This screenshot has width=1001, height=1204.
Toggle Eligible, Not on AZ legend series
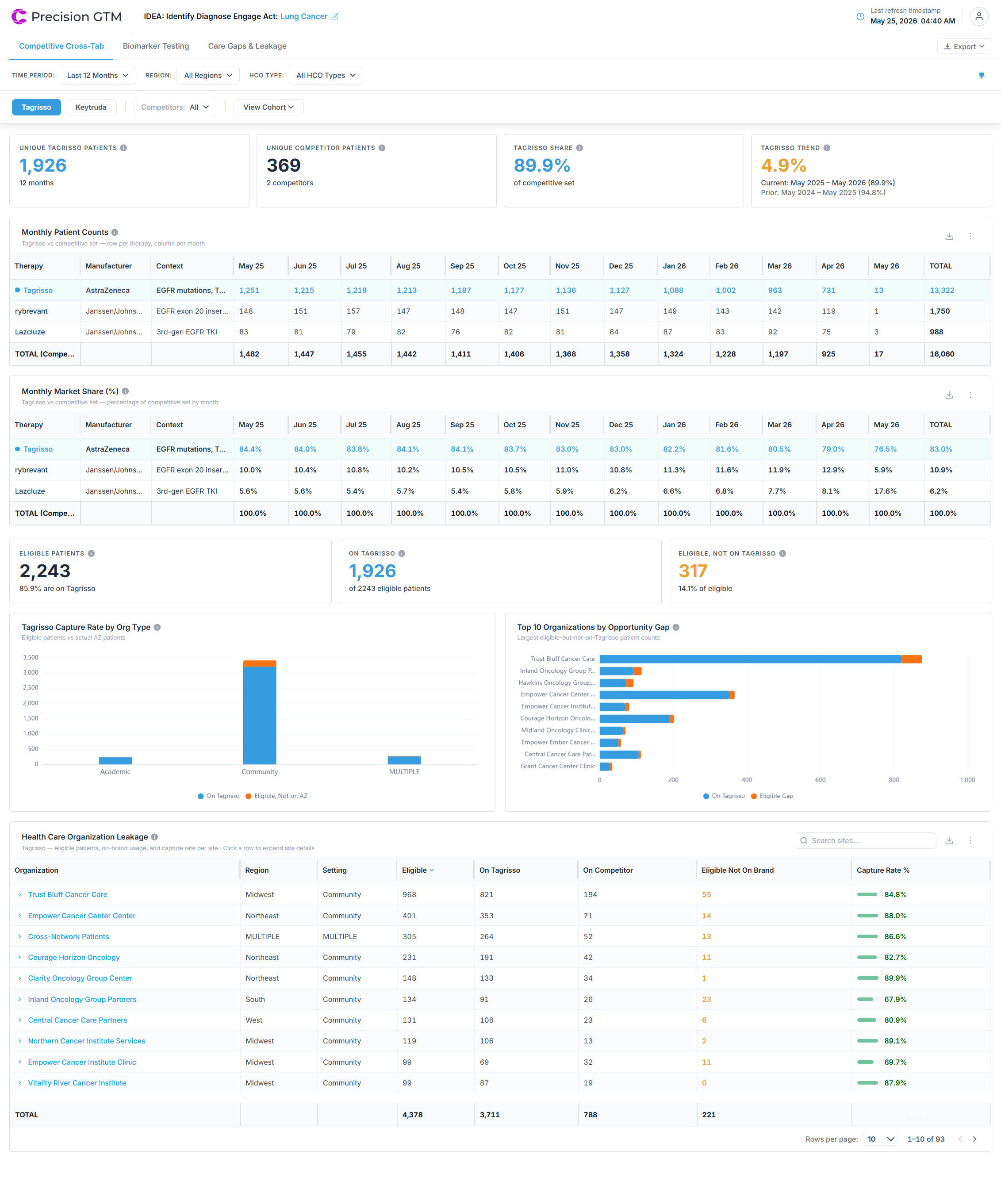(276, 796)
